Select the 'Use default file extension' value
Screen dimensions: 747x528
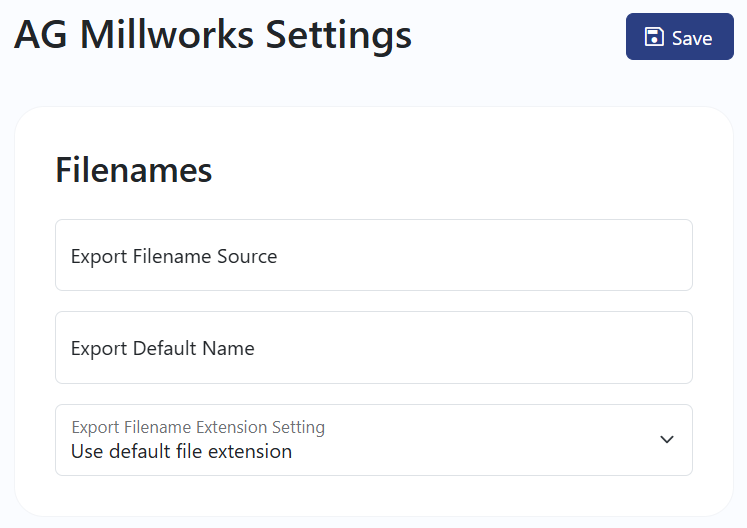pyautogui.click(x=182, y=451)
